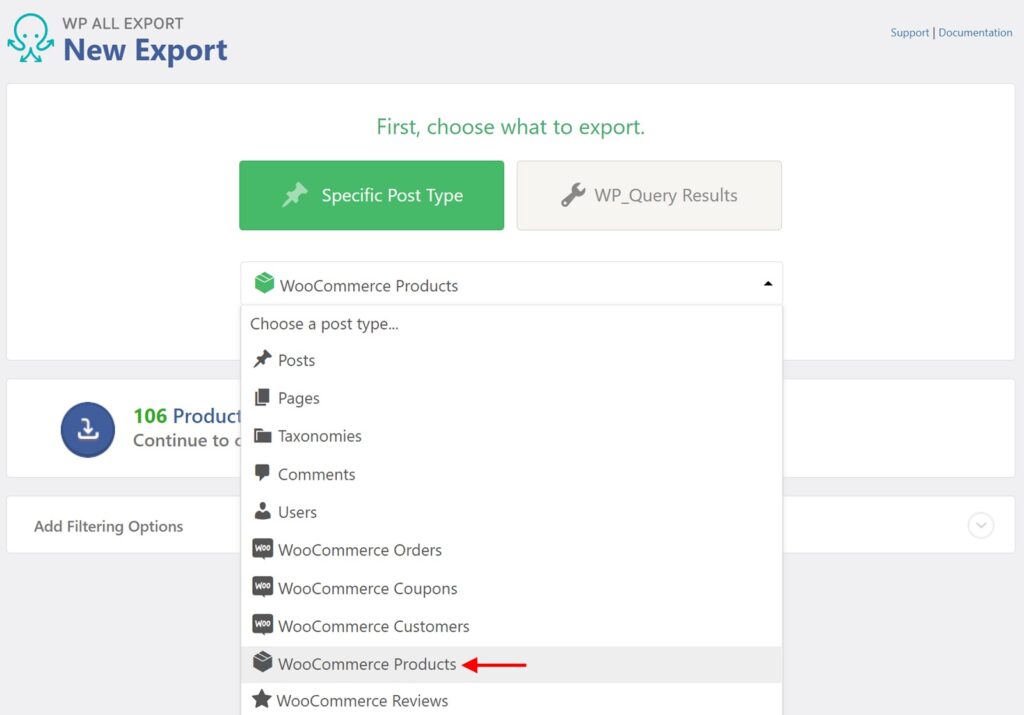Viewport: 1024px width, 715px height.
Task: Click the box icon beside WooCommerce Products option
Action: click(263, 662)
